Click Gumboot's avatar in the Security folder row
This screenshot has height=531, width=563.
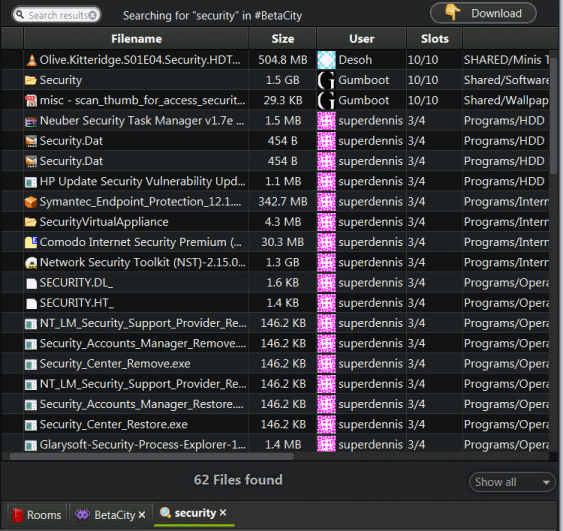(x=326, y=80)
